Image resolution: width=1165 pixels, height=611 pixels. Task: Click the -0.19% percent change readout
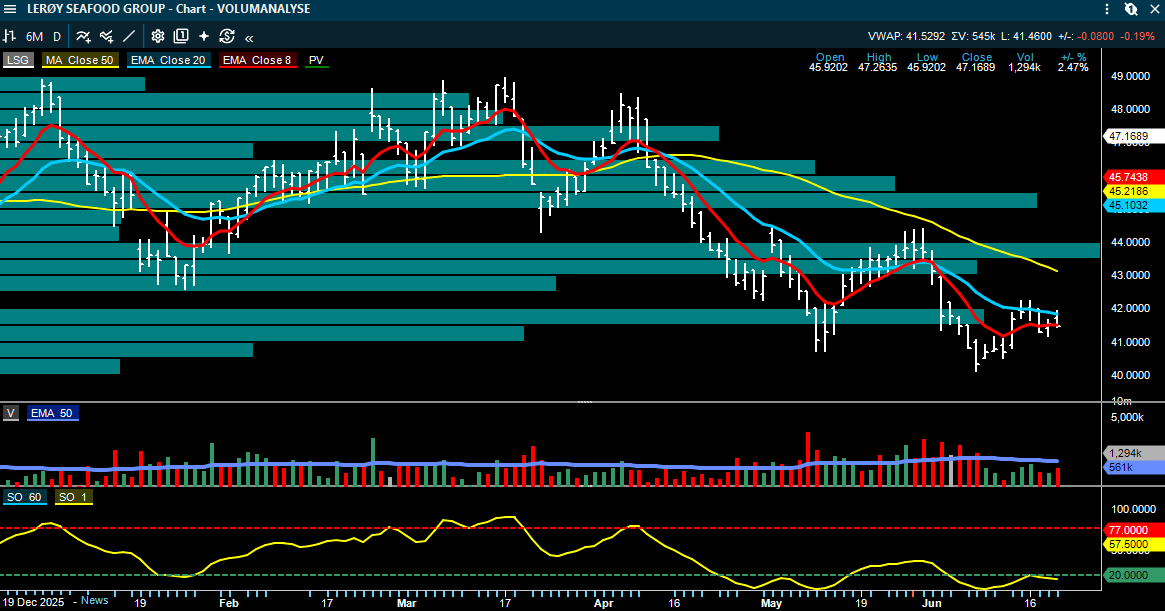tap(1138, 36)
